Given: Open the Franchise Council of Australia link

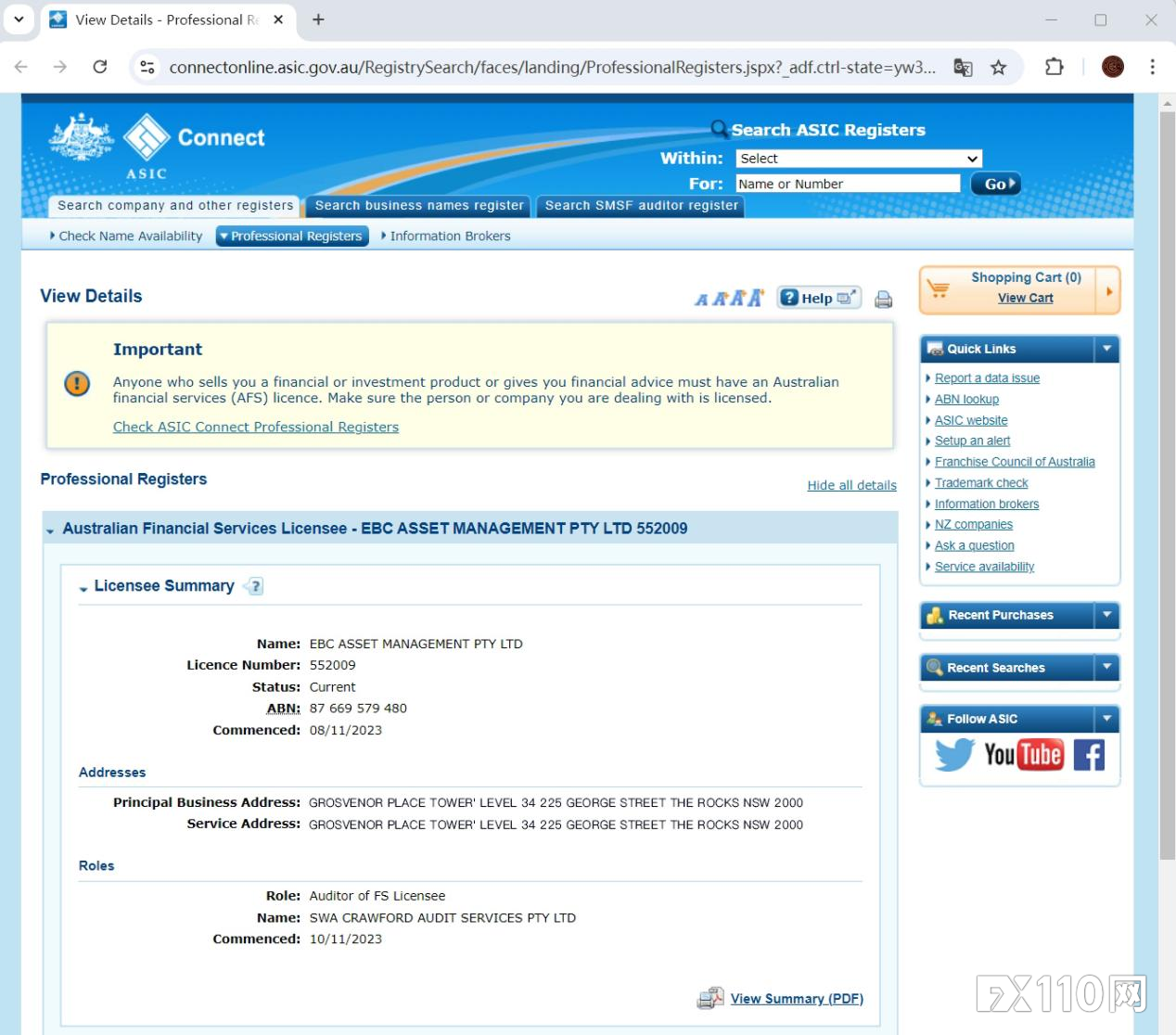Looking at the screenshot, I should (1015, 462).
